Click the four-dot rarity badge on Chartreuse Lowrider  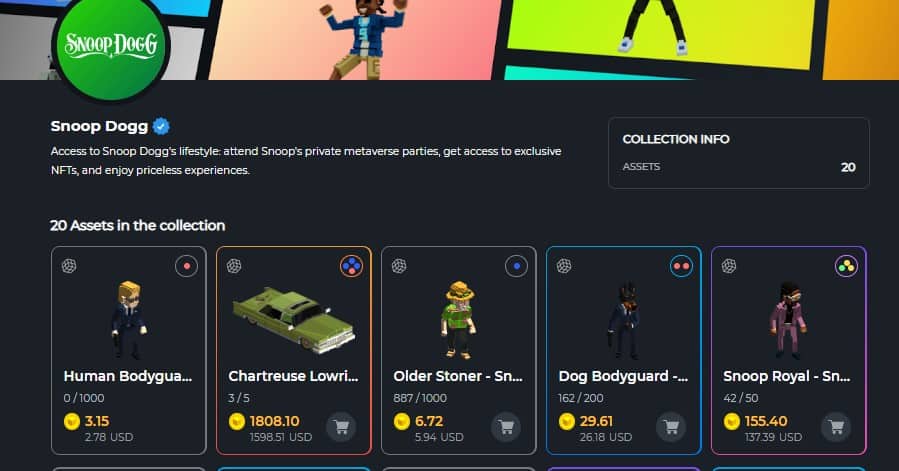[351, 266]
